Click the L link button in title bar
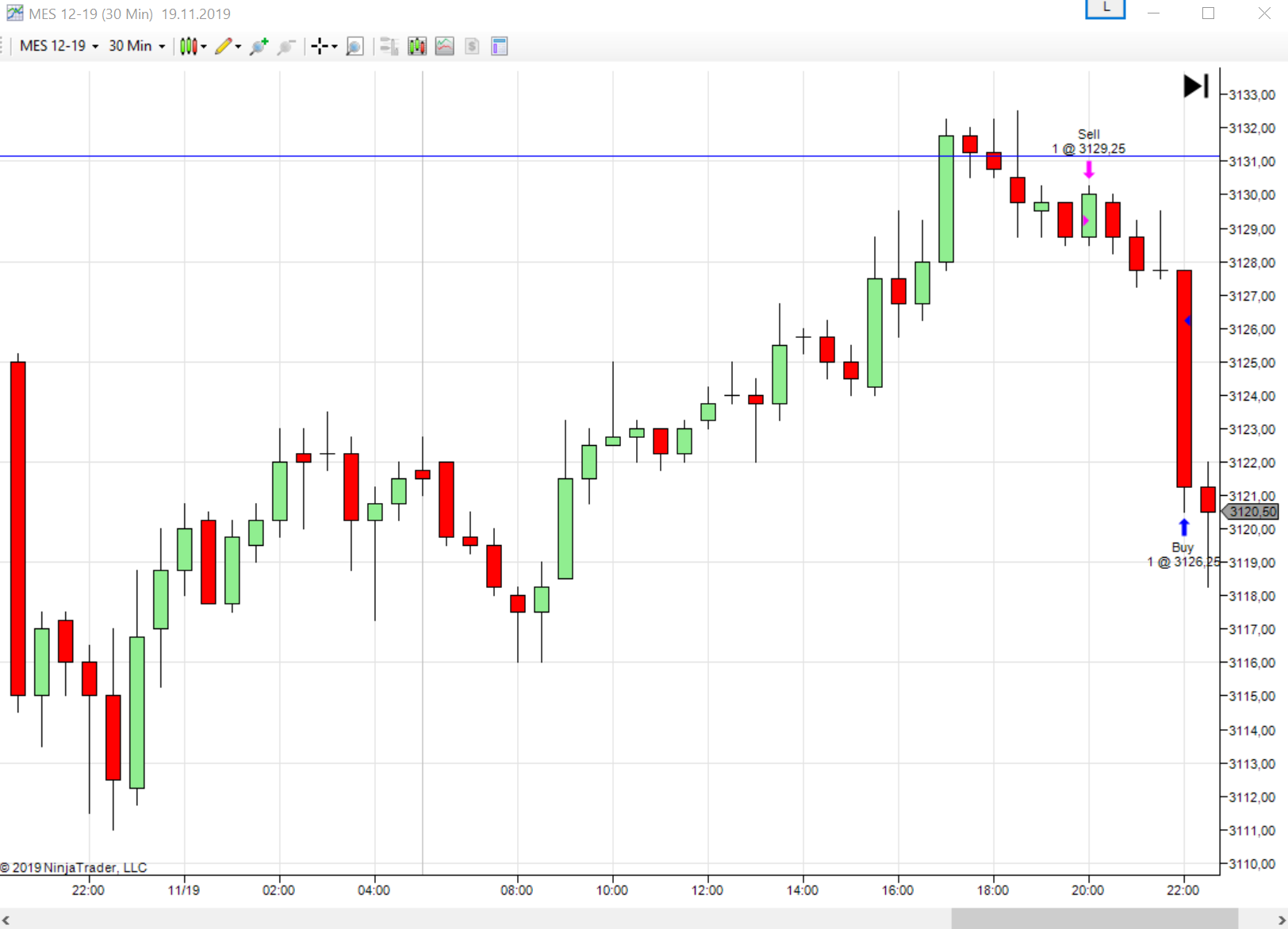Screen dimensions: 1288x929 point(1106,9)
